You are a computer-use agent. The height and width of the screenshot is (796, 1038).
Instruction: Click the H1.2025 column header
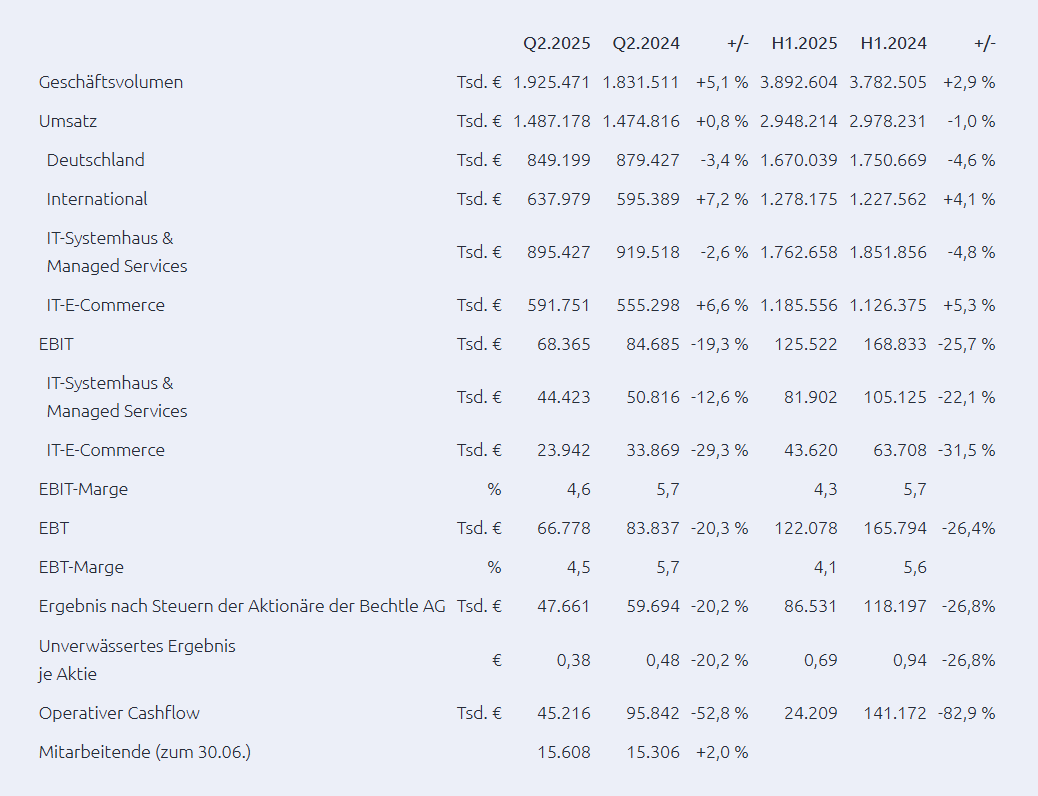[804, 43]
